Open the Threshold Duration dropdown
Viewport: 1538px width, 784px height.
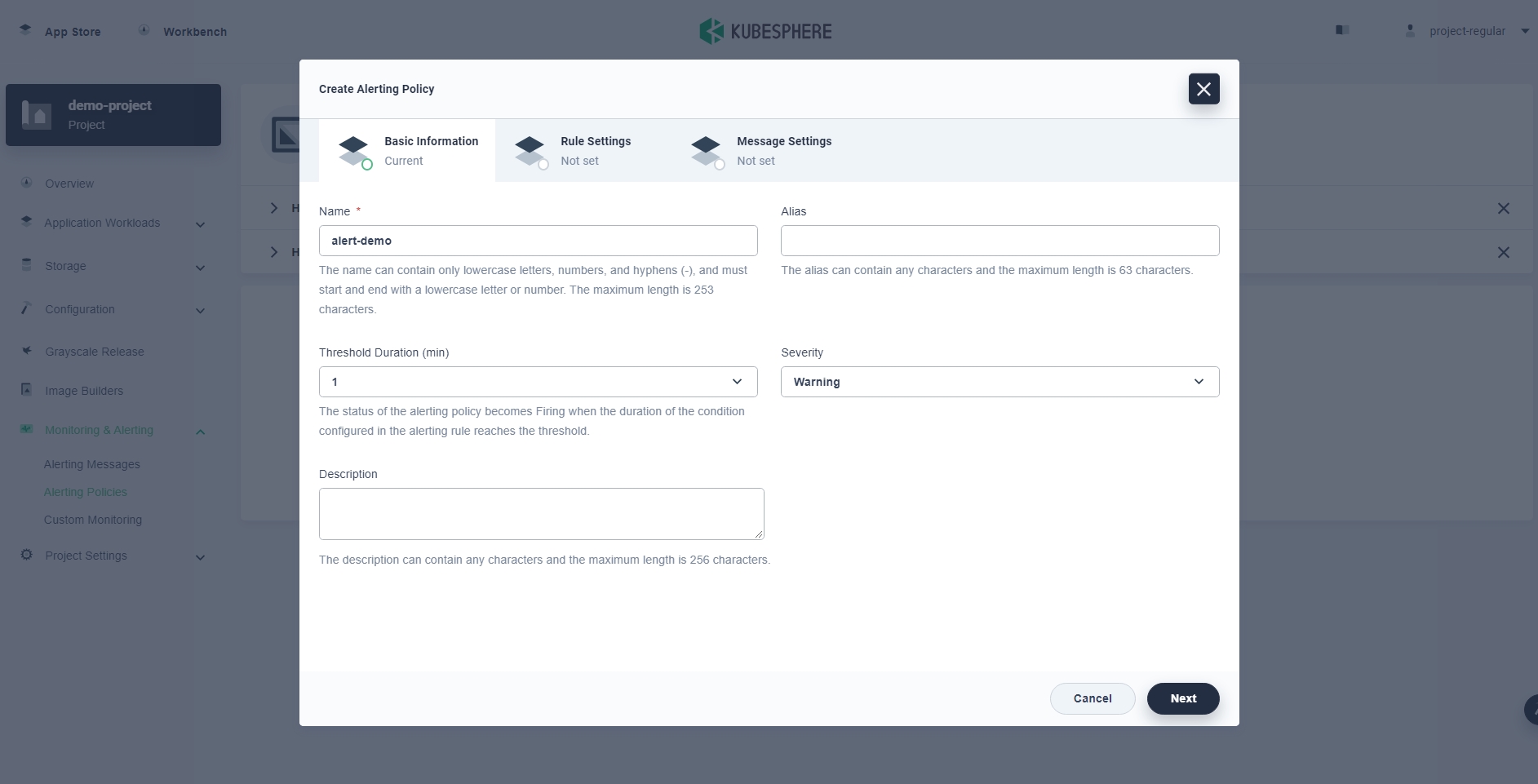538,382
